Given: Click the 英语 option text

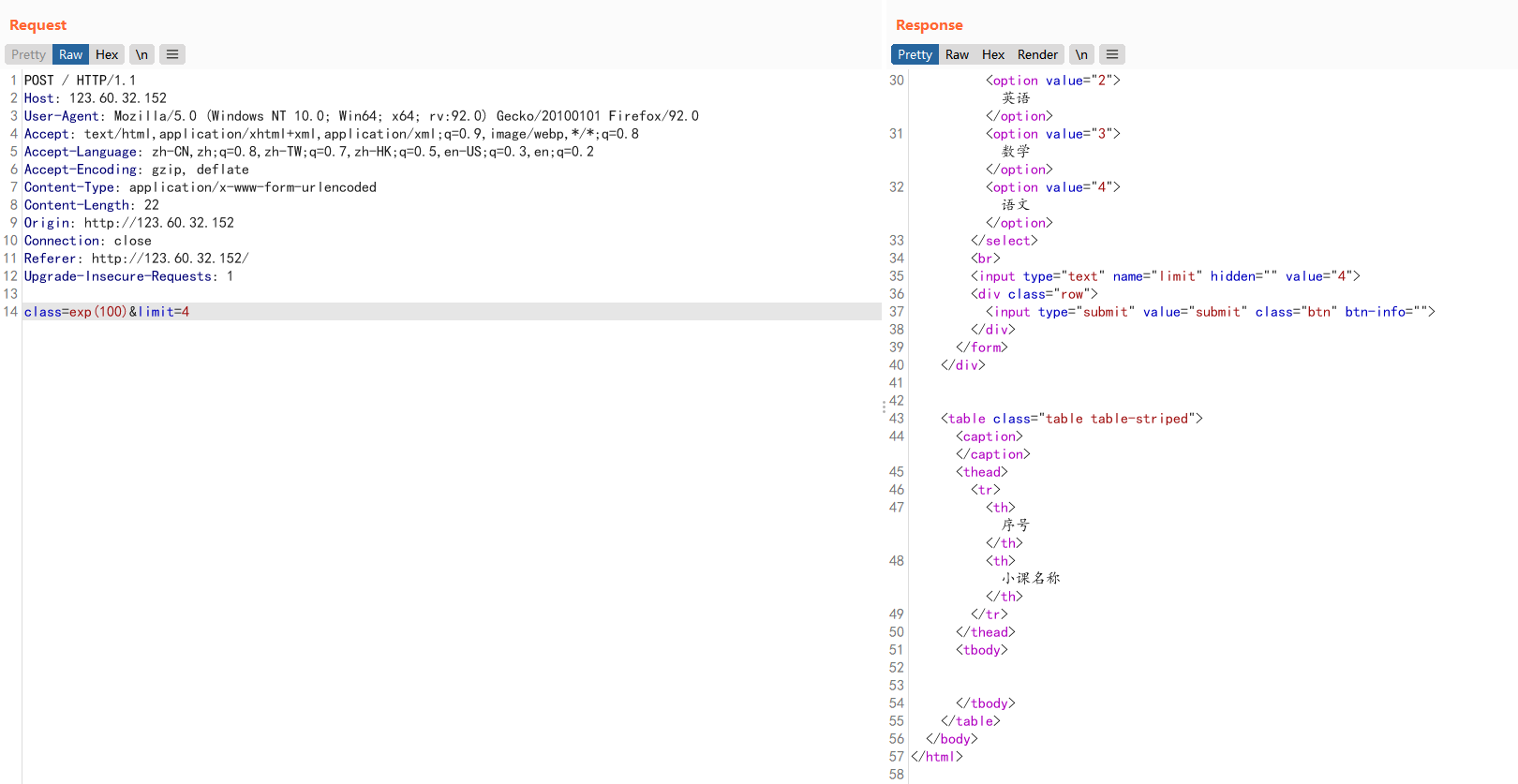Looking at the screenshot, I should 1016,98.
